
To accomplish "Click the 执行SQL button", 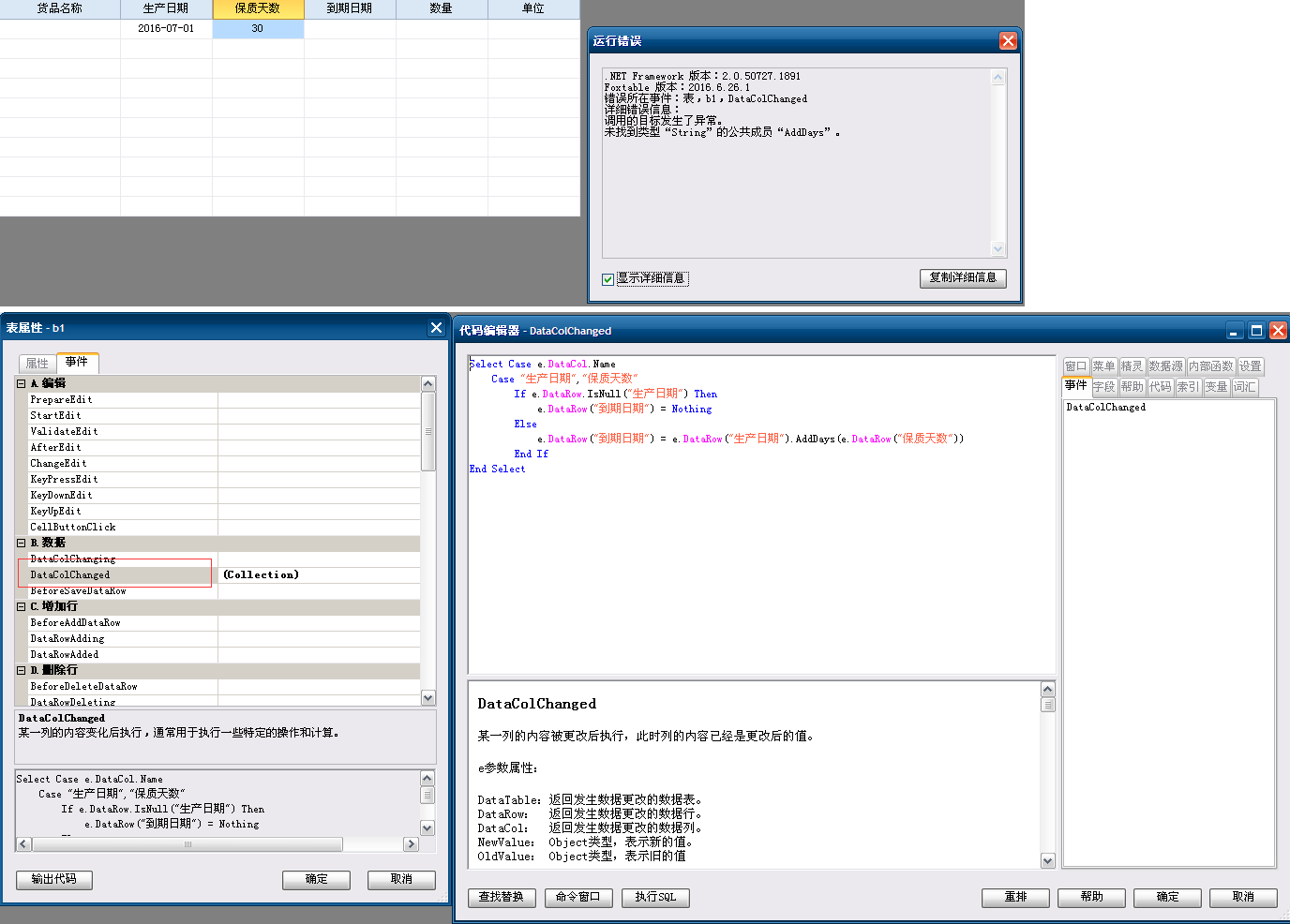I will pos(655,898).
